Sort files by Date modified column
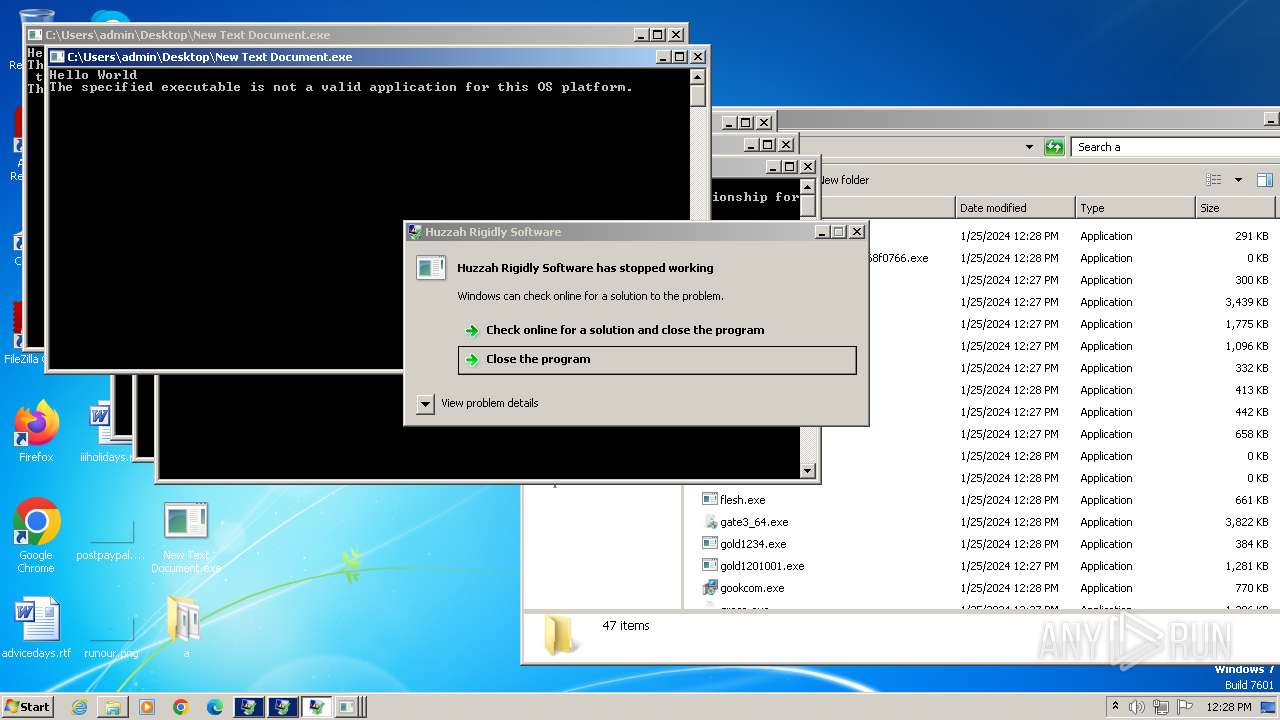The image size is (1280, 720). (1015, 208)
